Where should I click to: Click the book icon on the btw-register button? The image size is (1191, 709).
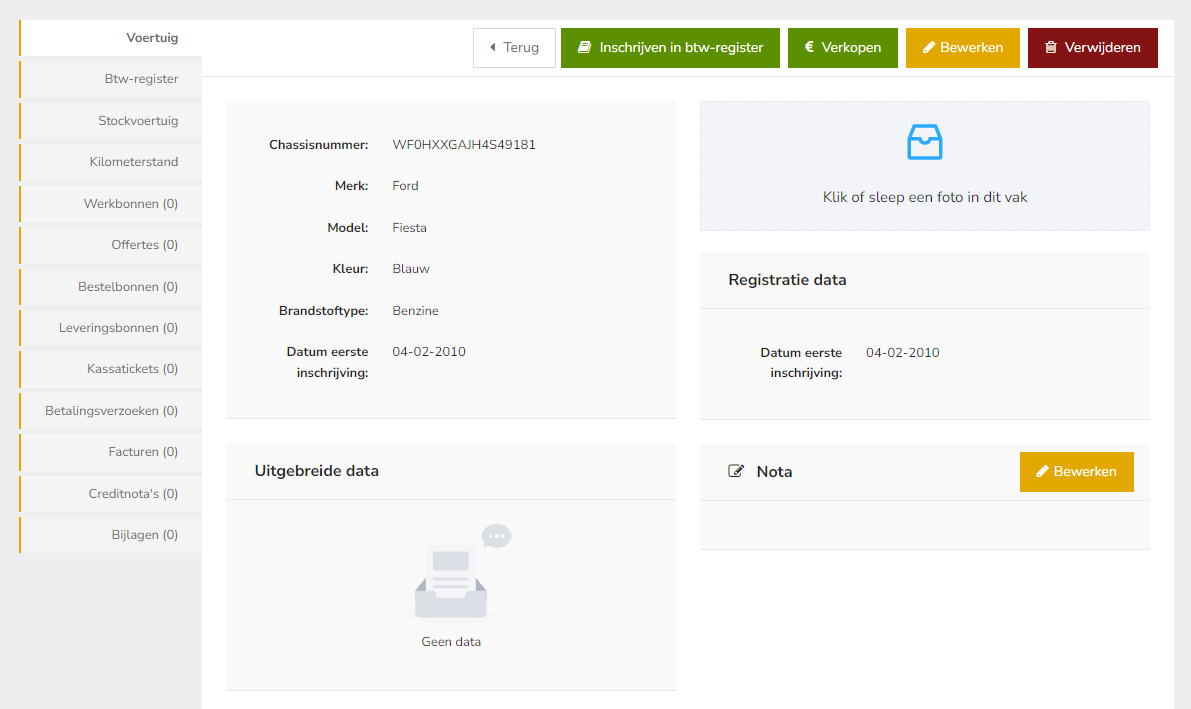(x=585, y=48)
